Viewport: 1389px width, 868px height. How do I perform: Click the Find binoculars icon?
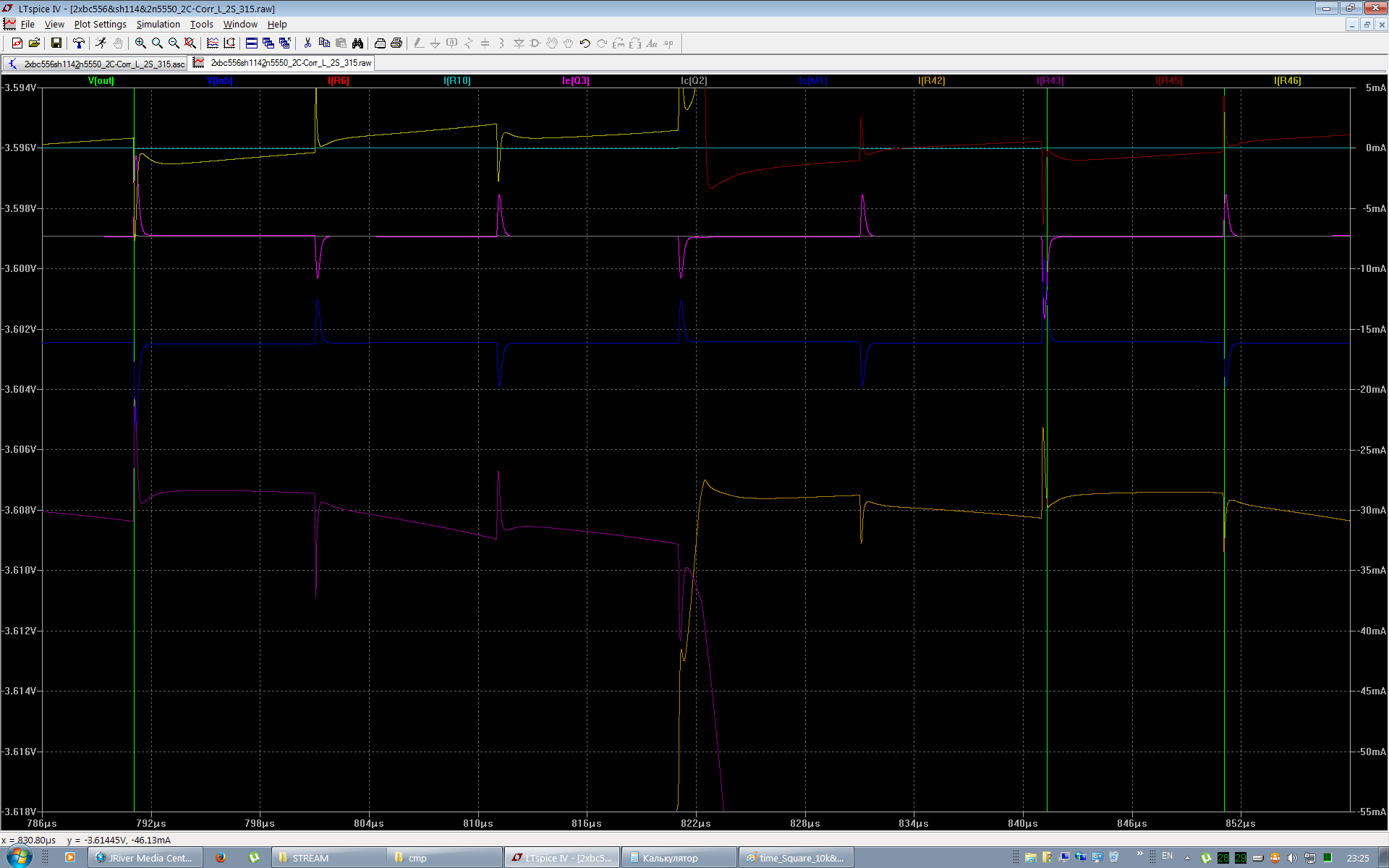pos(357,43)
